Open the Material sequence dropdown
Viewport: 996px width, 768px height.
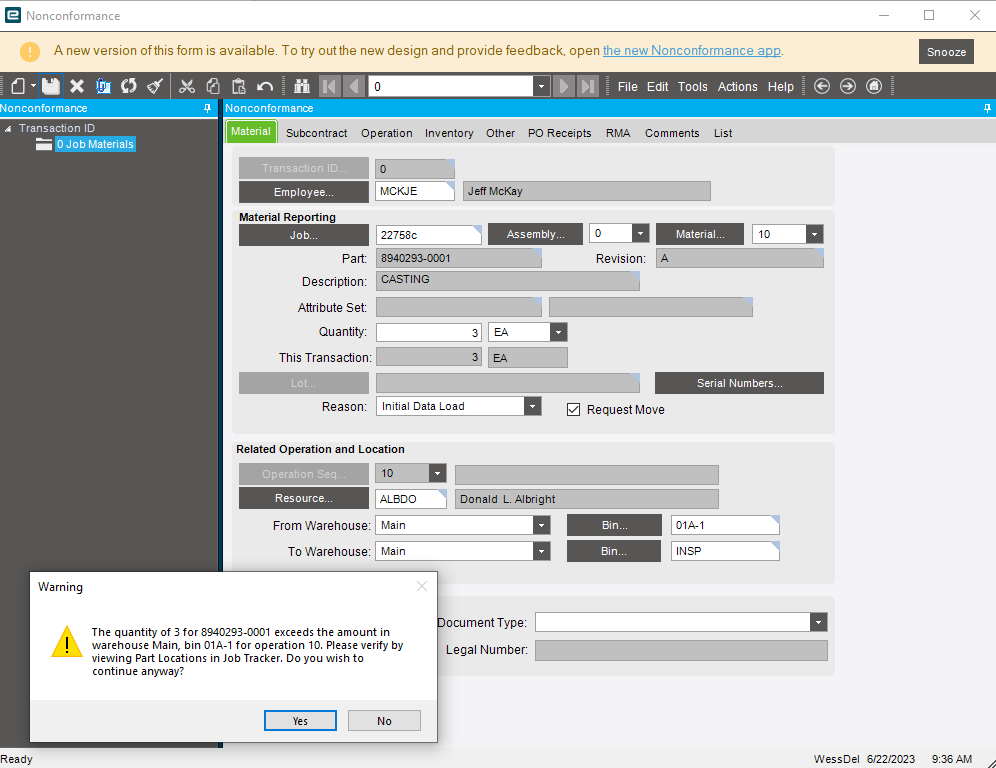click(814, 234)
